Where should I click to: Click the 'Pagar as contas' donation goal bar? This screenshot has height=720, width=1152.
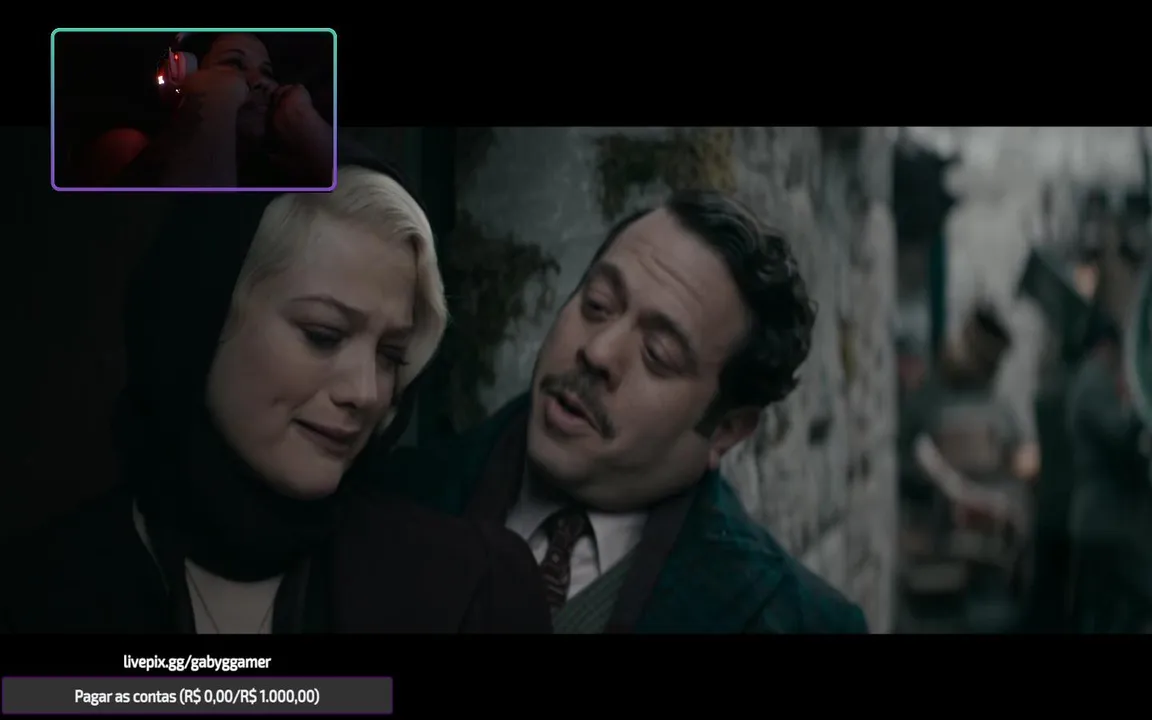click(x=197, y=696)
